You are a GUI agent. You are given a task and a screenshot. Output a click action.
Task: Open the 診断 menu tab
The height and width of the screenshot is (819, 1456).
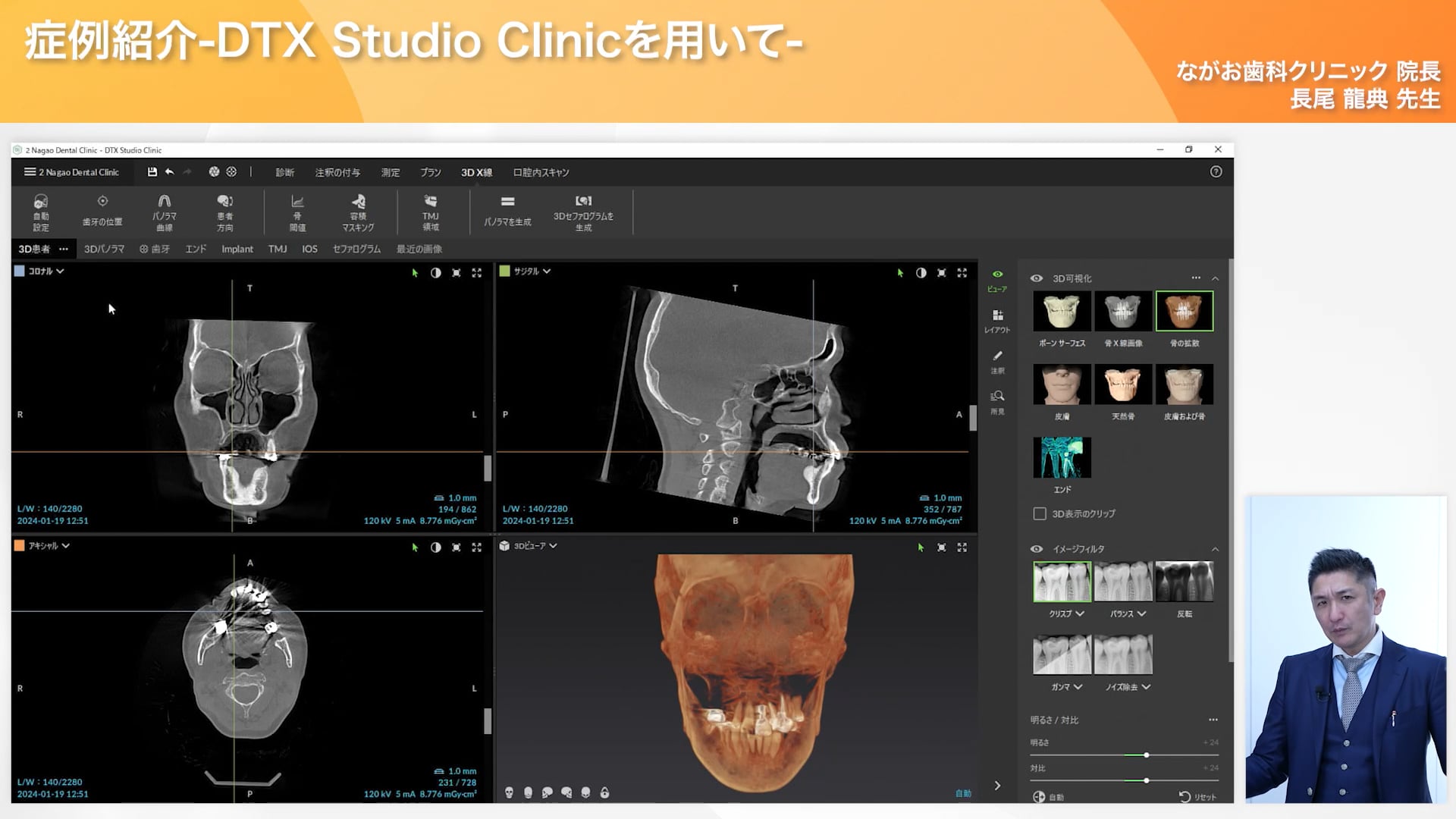tap(285, 173)
